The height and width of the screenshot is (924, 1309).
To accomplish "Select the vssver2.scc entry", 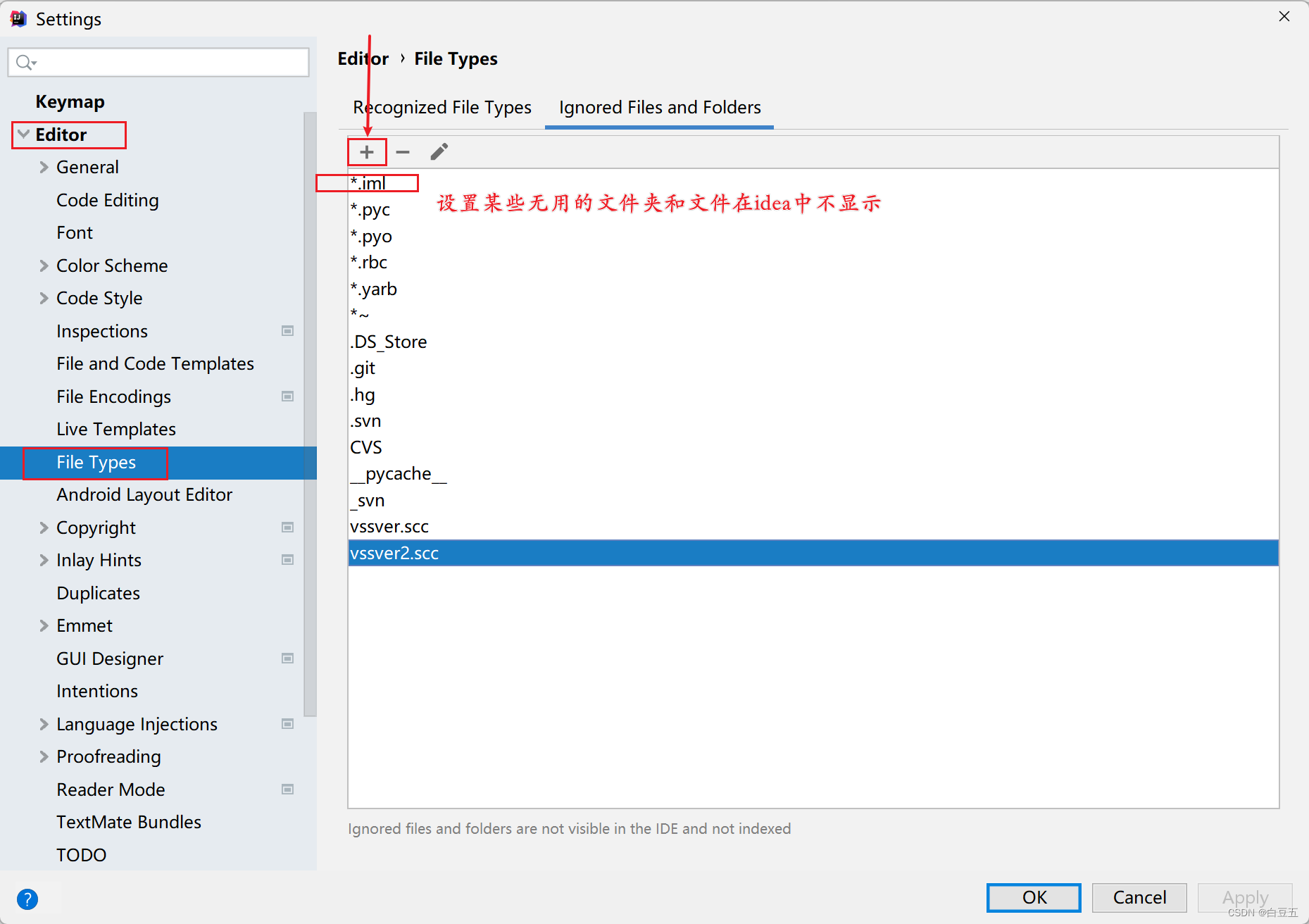I will tap(813, 553).
